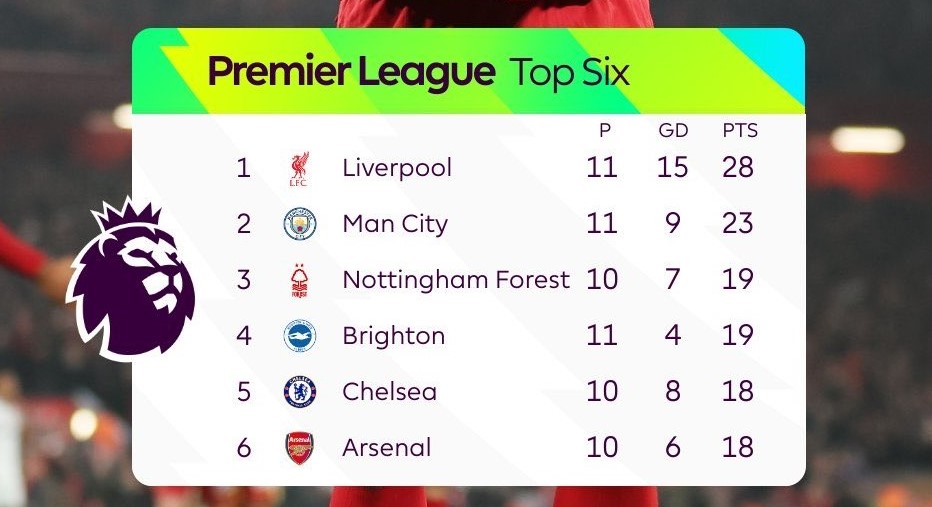Click Liverpool's 28 points value
This screenshot has width=932, height=507.
tap(738, 167)
